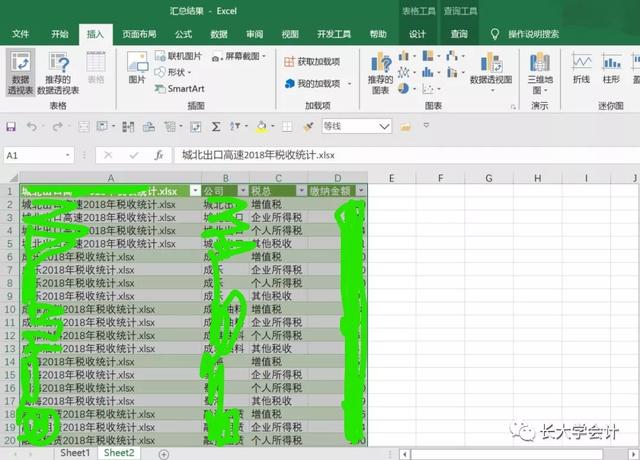
Task: Open the 图表 group dialog launcher
Action: click(513, 107)
